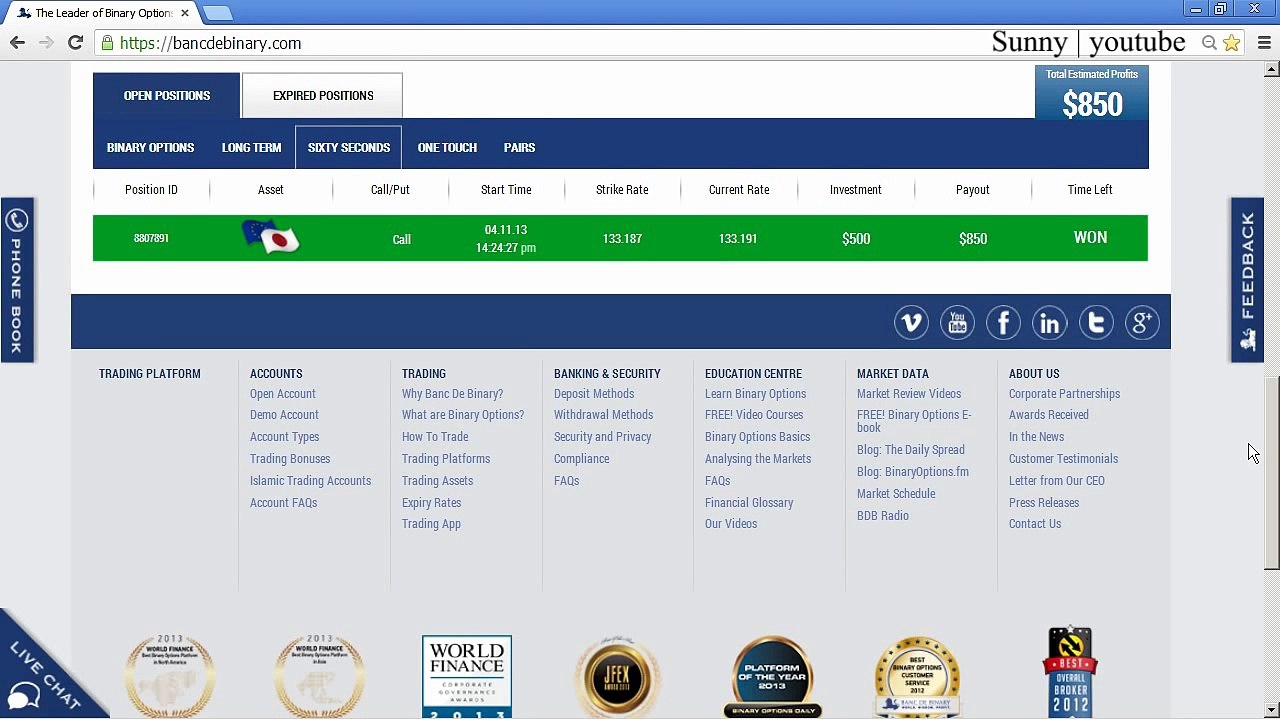Open the BDB Radio link
1280x720 pixels.
tap(883, 516)
